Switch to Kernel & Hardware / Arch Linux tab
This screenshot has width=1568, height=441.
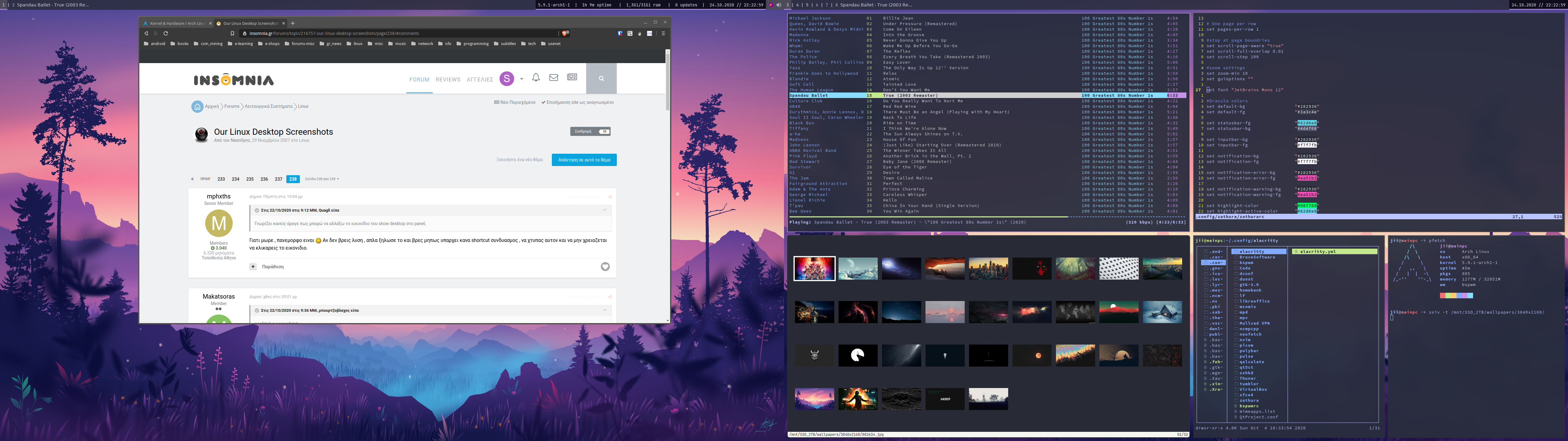(x=177, y=23)
